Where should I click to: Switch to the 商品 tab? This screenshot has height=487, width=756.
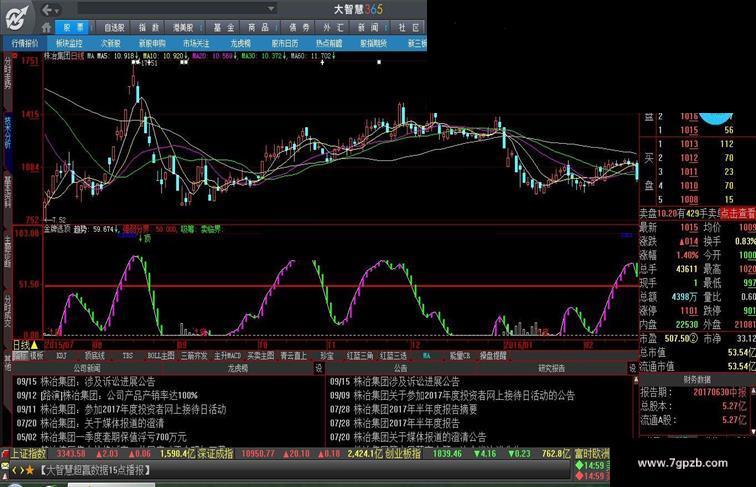[x=258, y=27]
